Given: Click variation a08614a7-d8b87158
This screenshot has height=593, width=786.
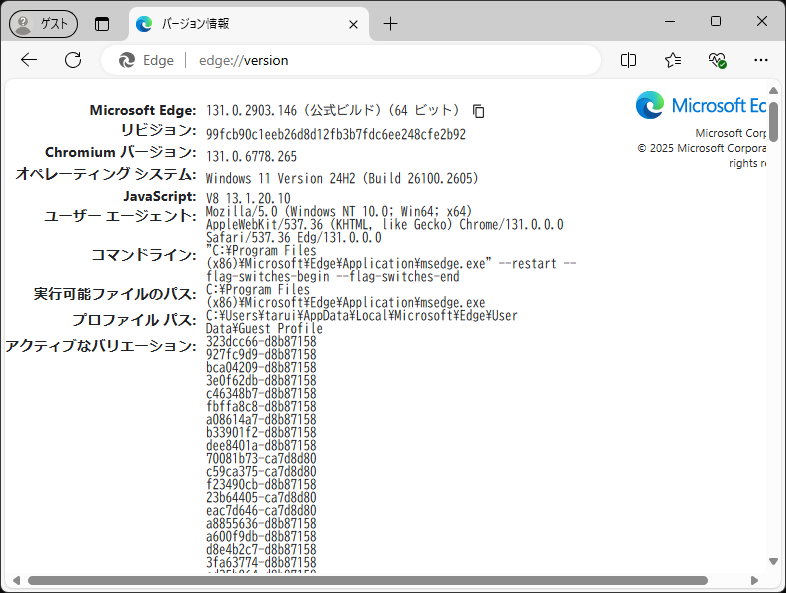Looking at the screenshot, I should pyautogui.click(x=261, y=420).
